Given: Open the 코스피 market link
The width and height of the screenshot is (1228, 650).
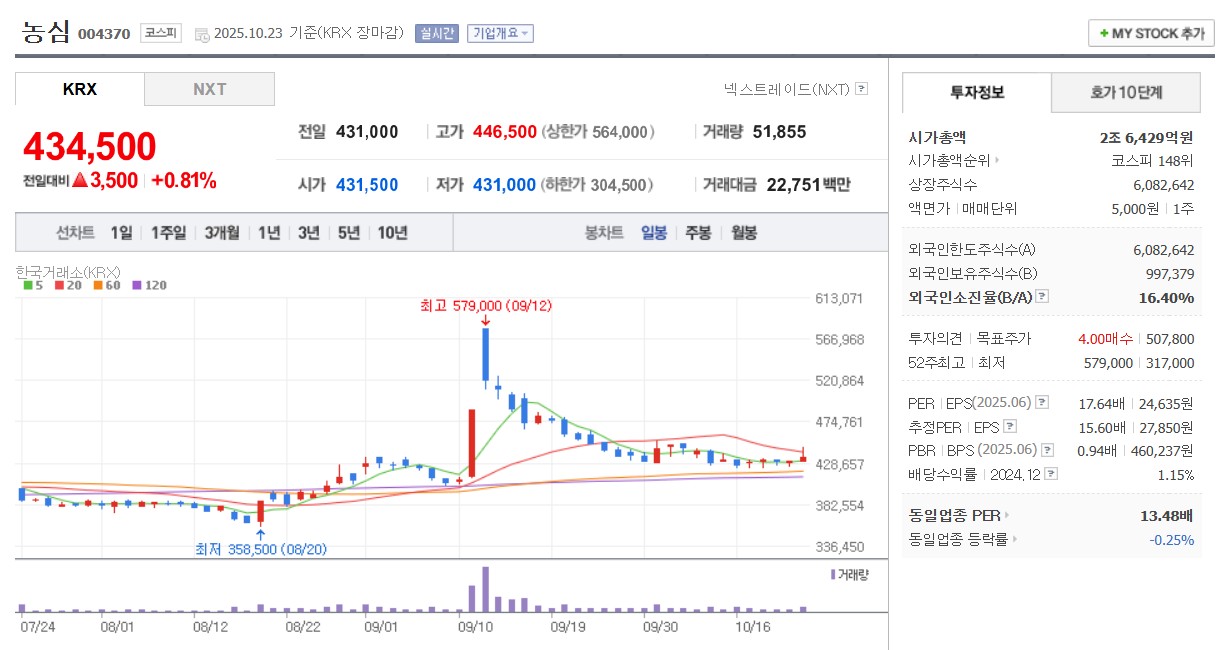Looking at the screenshot, I should click(161, 32).
